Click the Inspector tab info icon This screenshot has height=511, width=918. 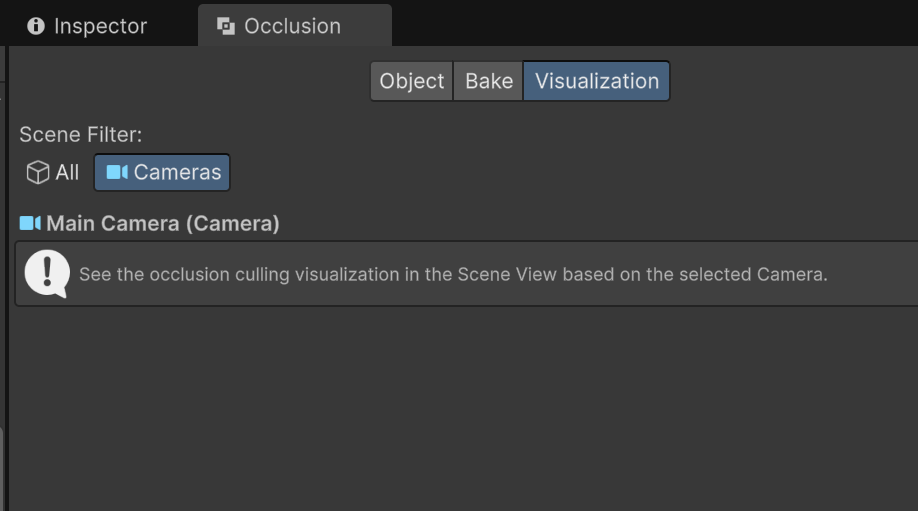click(36, 26)
